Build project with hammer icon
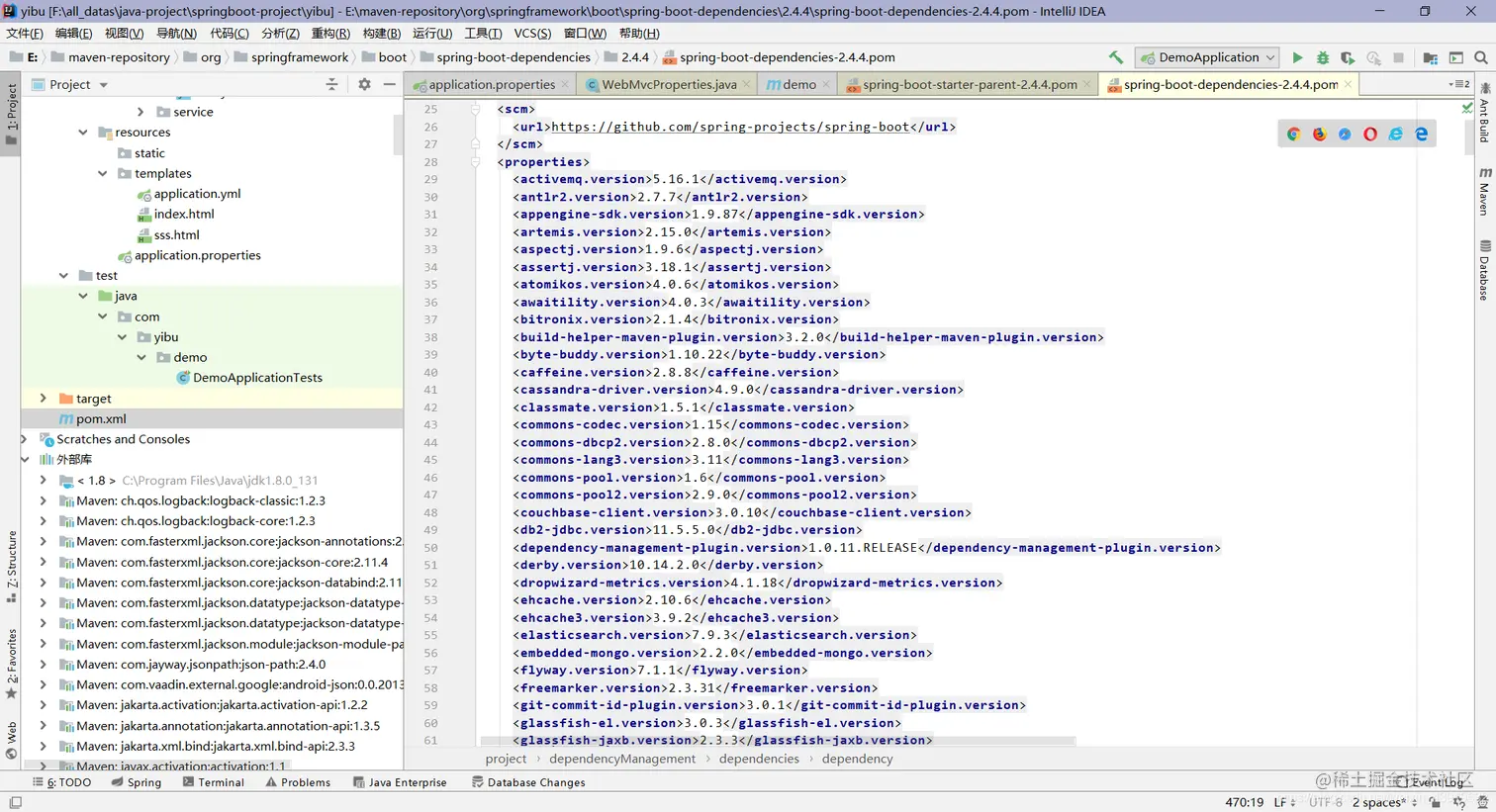This screenshot has height=812, width=1496. 1116,57
